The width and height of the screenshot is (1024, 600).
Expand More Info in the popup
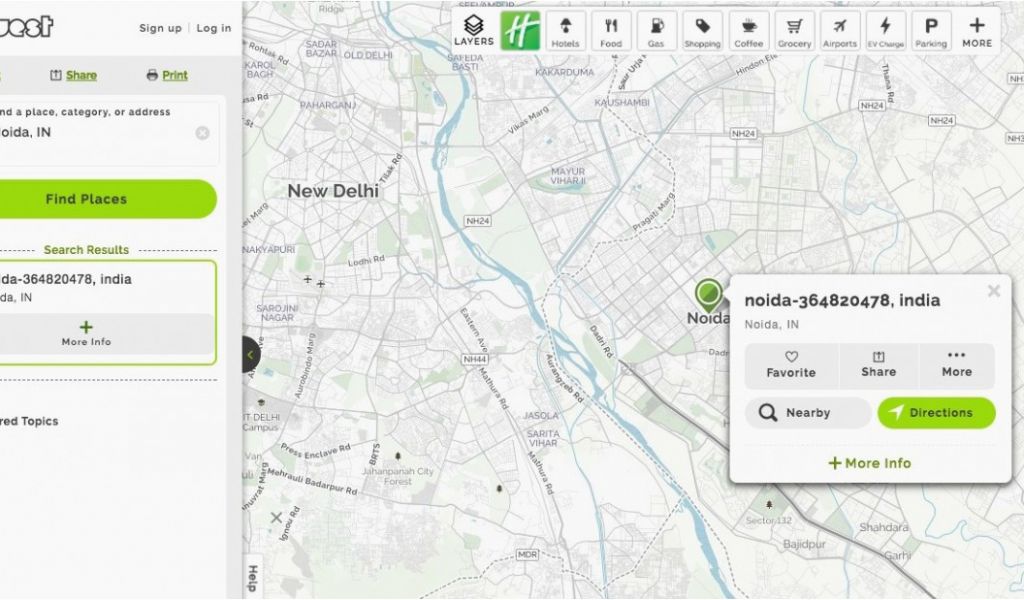[x=869, y=463]
